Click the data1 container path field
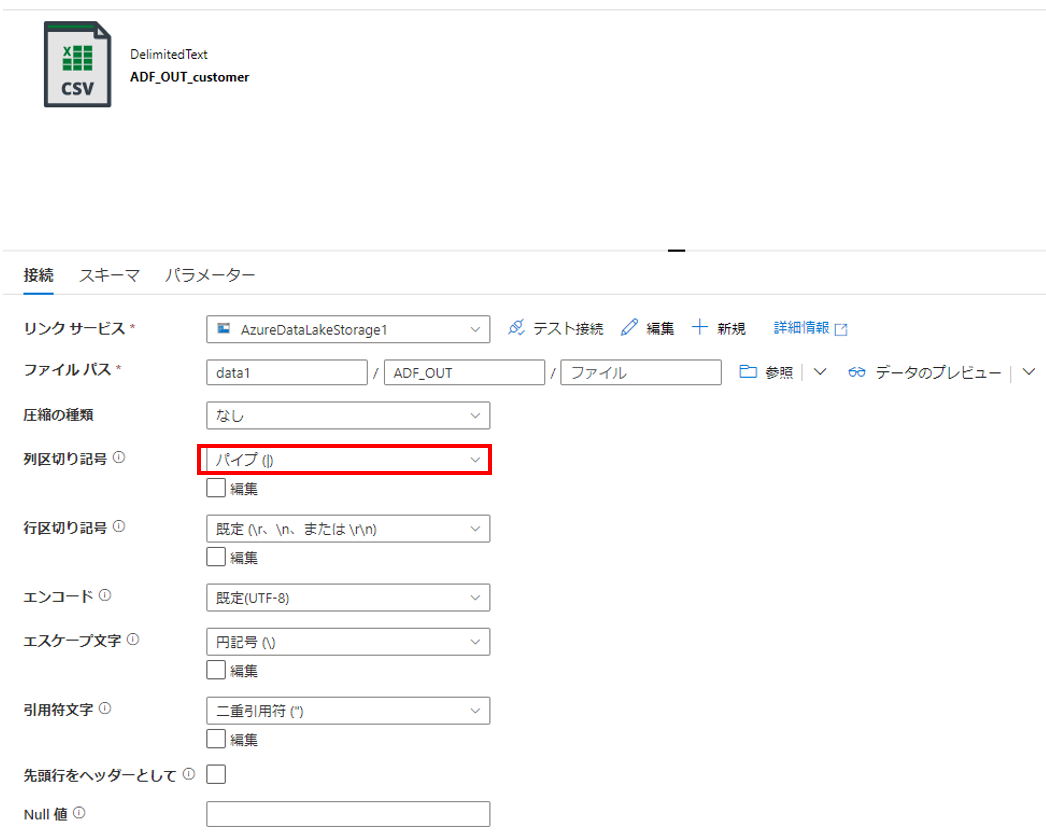 287,372
